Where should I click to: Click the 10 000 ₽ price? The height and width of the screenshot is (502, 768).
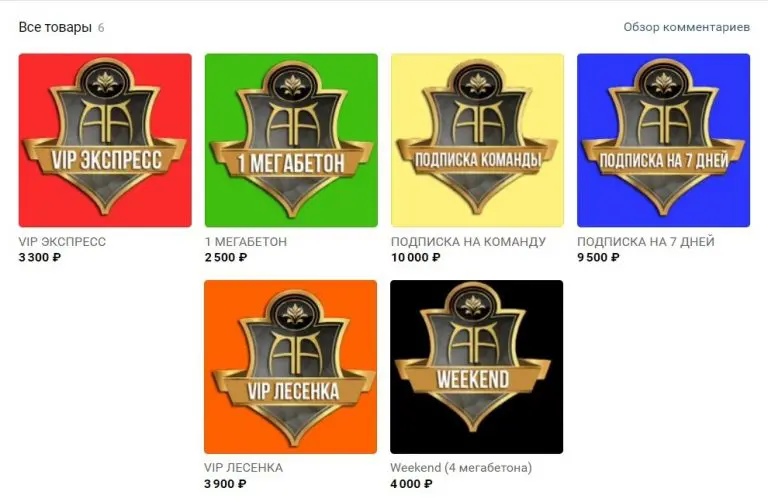pos(415,257)
